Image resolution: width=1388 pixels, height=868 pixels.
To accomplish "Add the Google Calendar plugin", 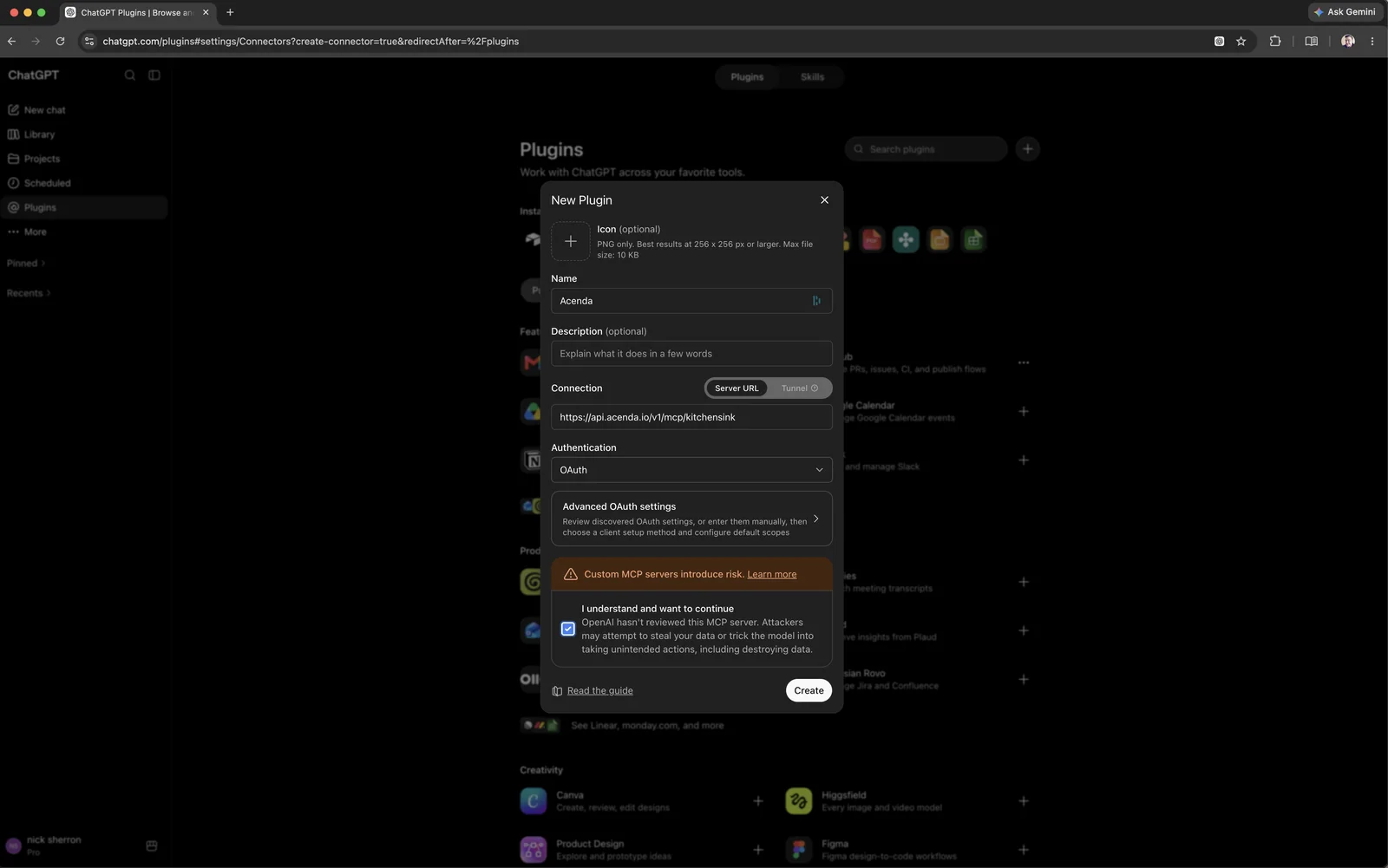I will [x=1024, y=411].
